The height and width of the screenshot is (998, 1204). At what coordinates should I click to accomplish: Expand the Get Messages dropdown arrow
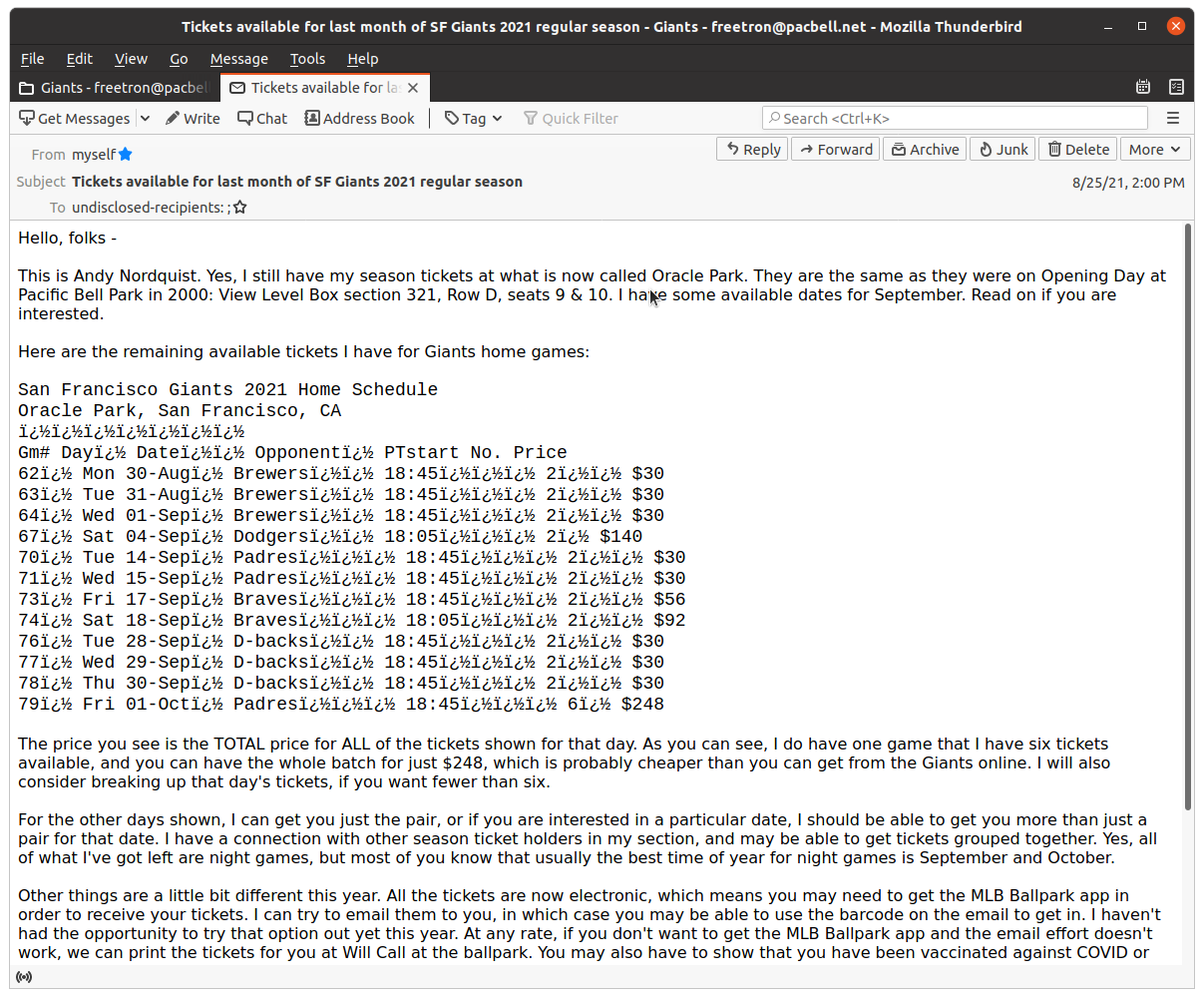(145, 118)
